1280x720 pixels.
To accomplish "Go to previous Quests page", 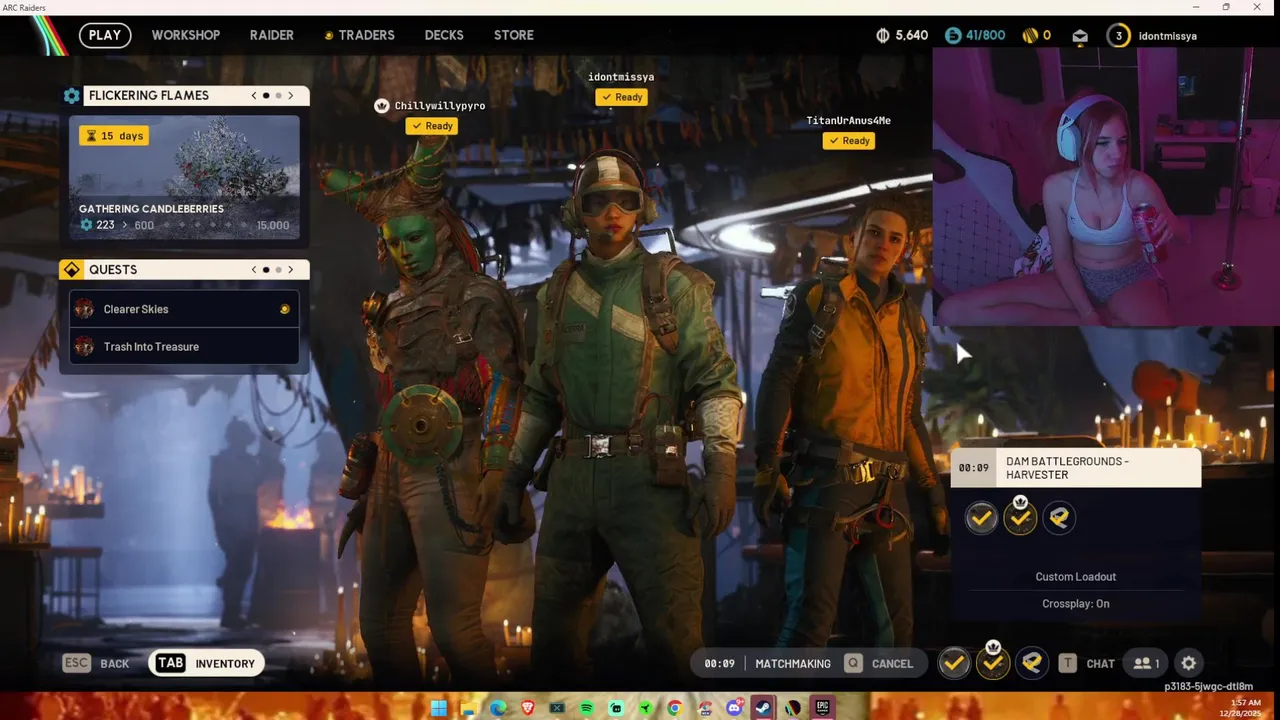I will point(254,270).
